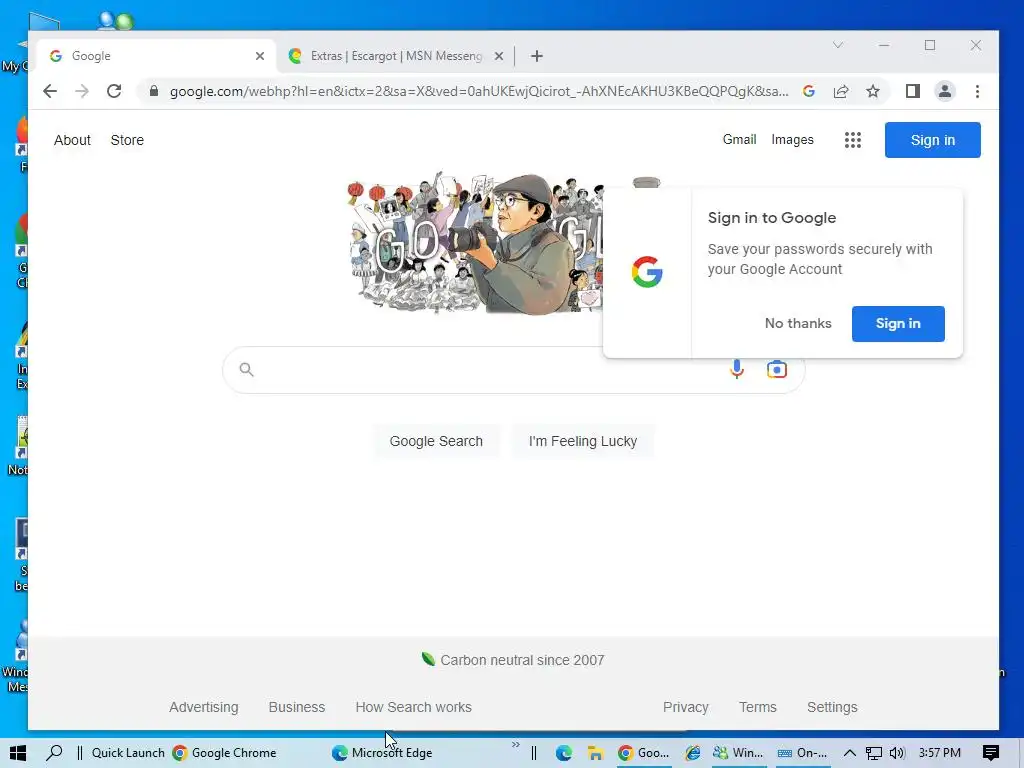
Task: Click the Google Search button
Action: (x=436, y=441)
